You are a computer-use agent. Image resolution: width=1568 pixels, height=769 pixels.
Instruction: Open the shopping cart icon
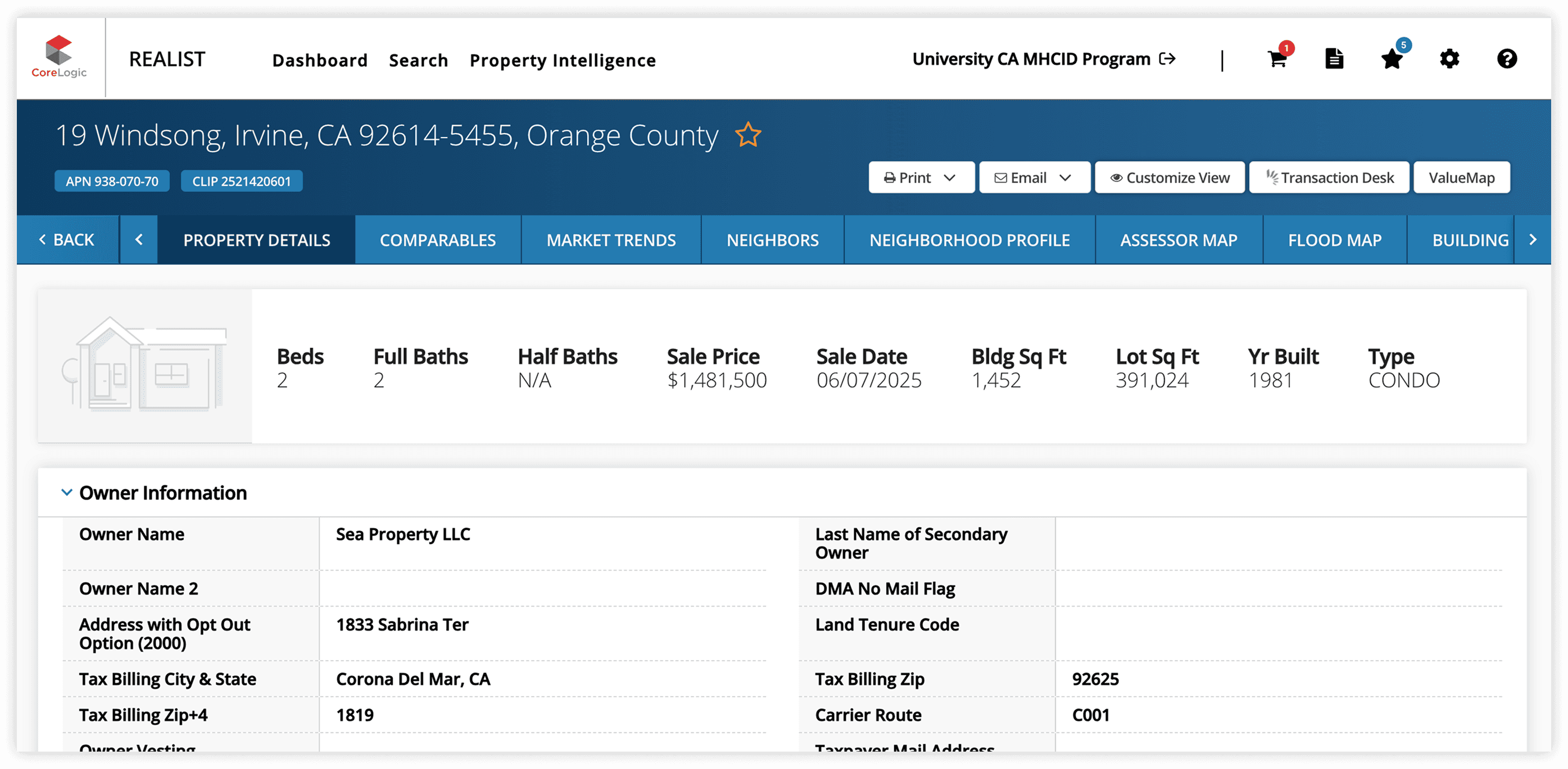pos(1277,59)
